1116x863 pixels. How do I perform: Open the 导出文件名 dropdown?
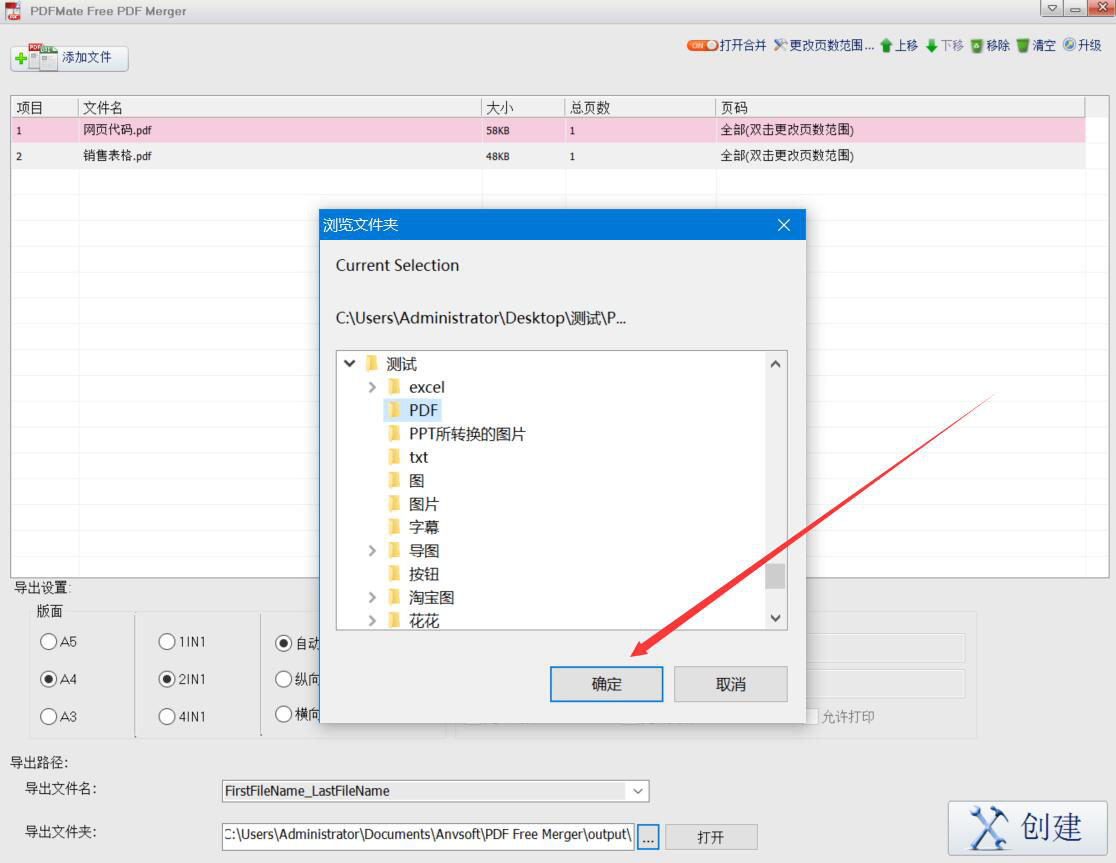pos(637,791)
